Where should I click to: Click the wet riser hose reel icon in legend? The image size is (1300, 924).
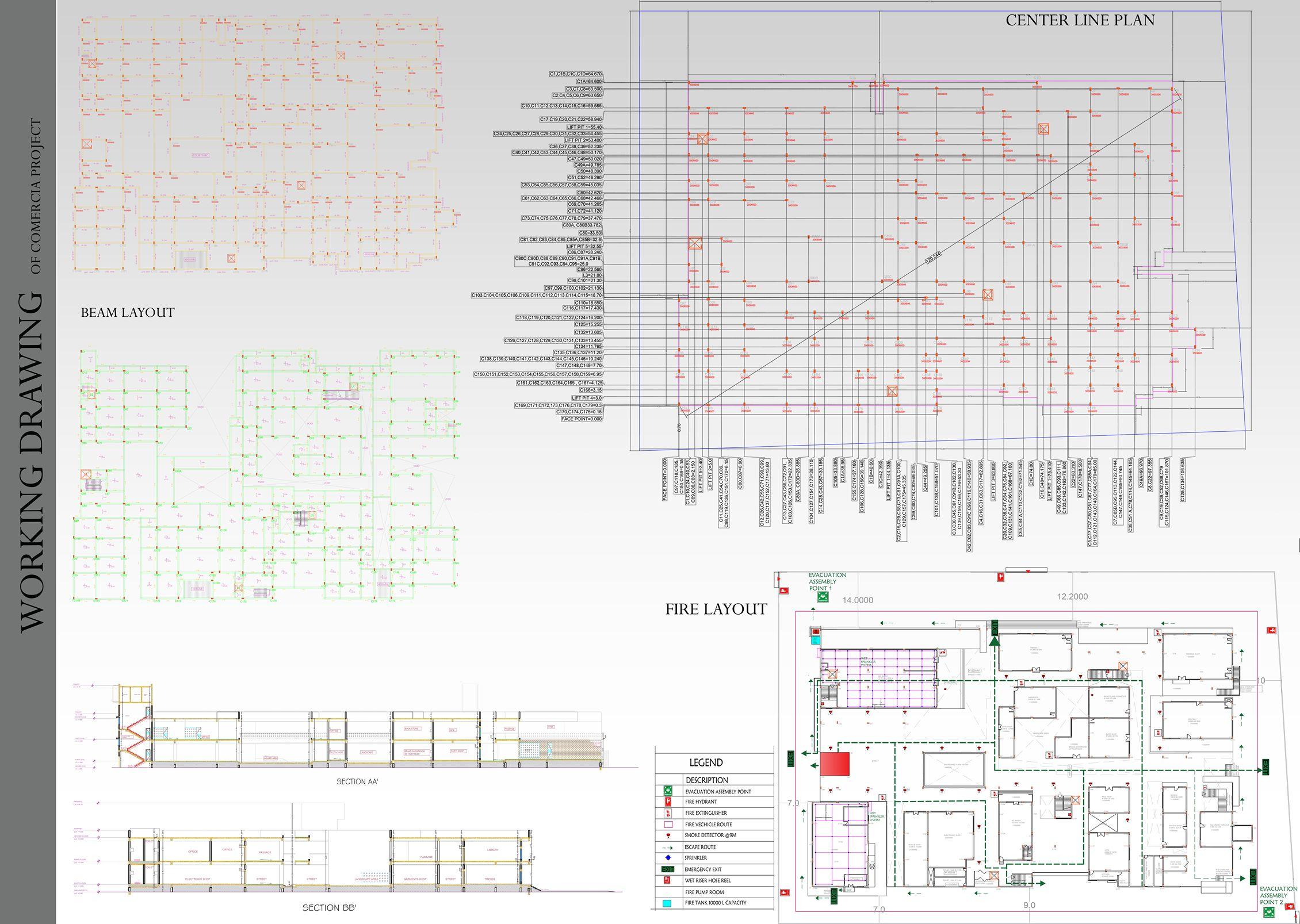667,880
